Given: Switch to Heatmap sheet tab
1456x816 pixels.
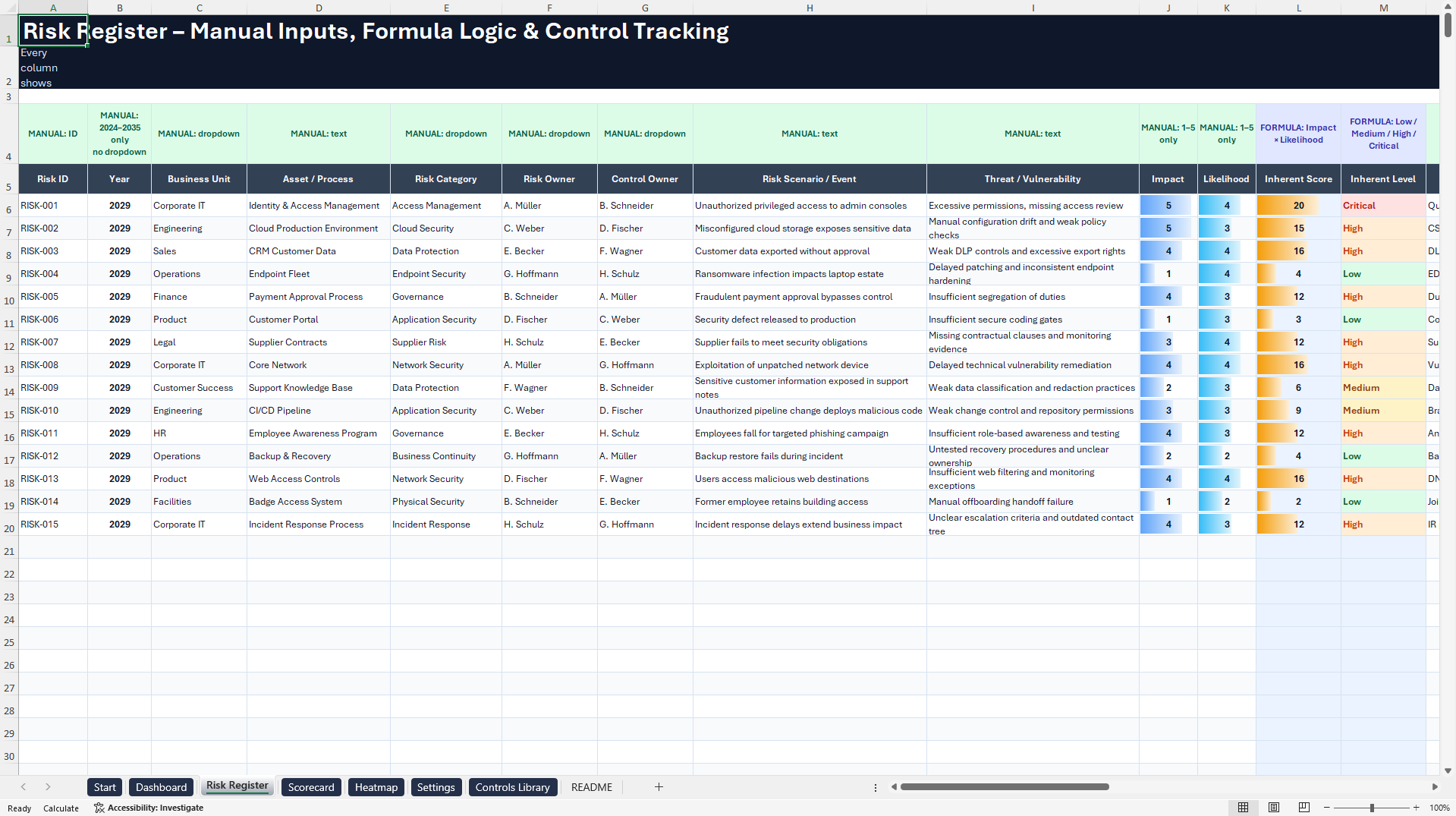Looking at the screenshot, I should [x=376, y=787].
